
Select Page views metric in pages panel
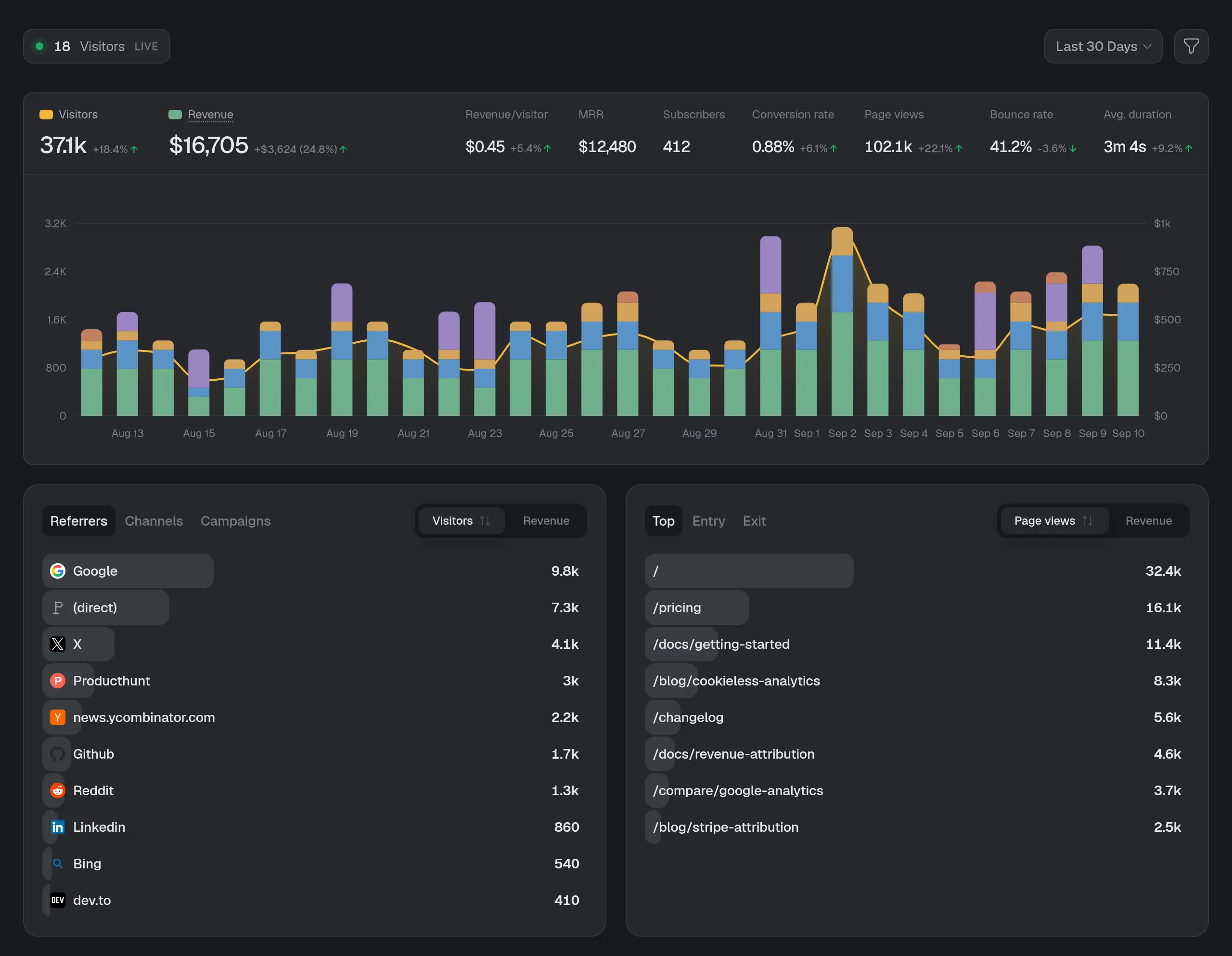[1054, 521]
